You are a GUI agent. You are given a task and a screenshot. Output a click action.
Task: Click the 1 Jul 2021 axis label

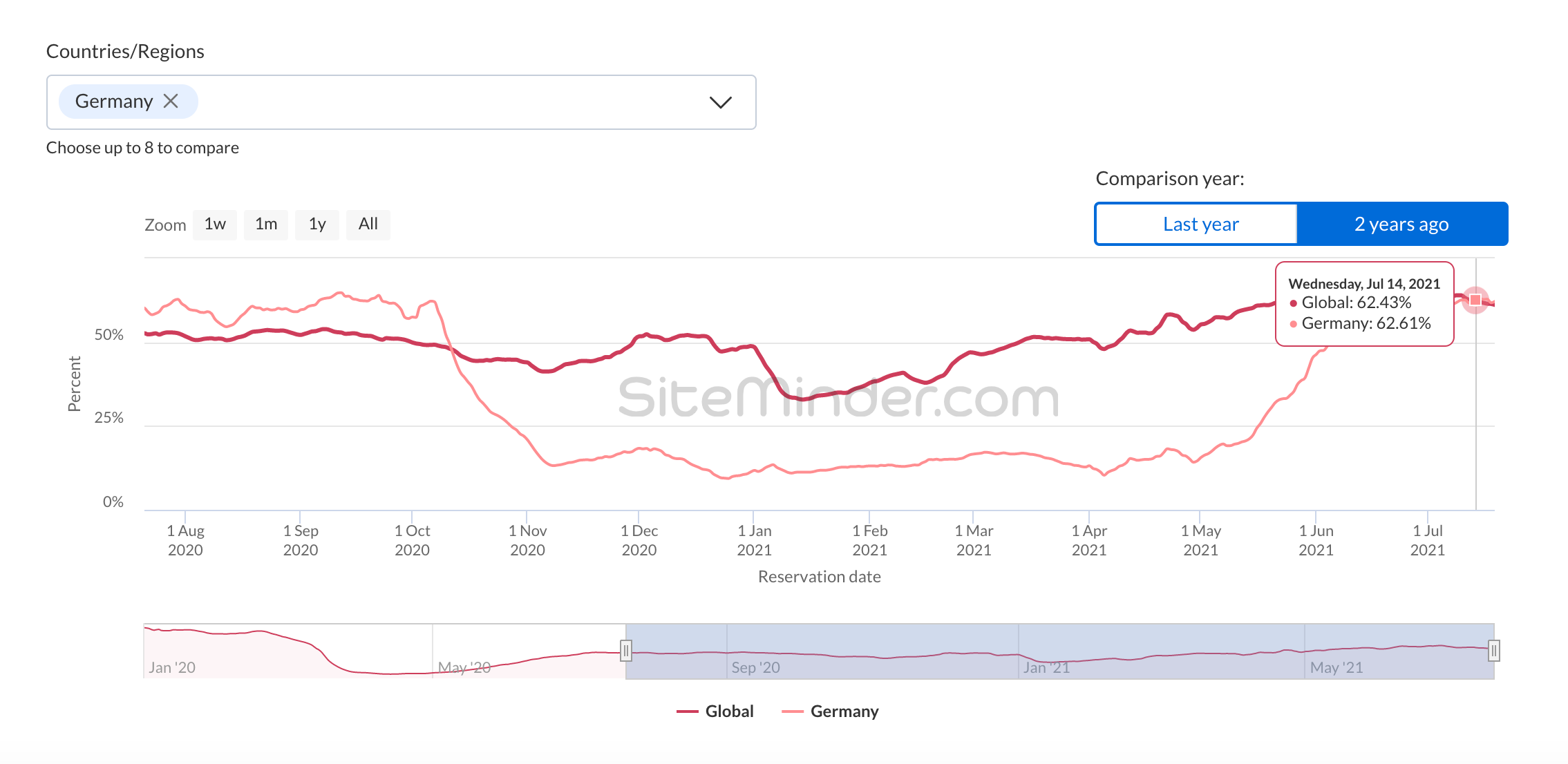(1428, 540)
